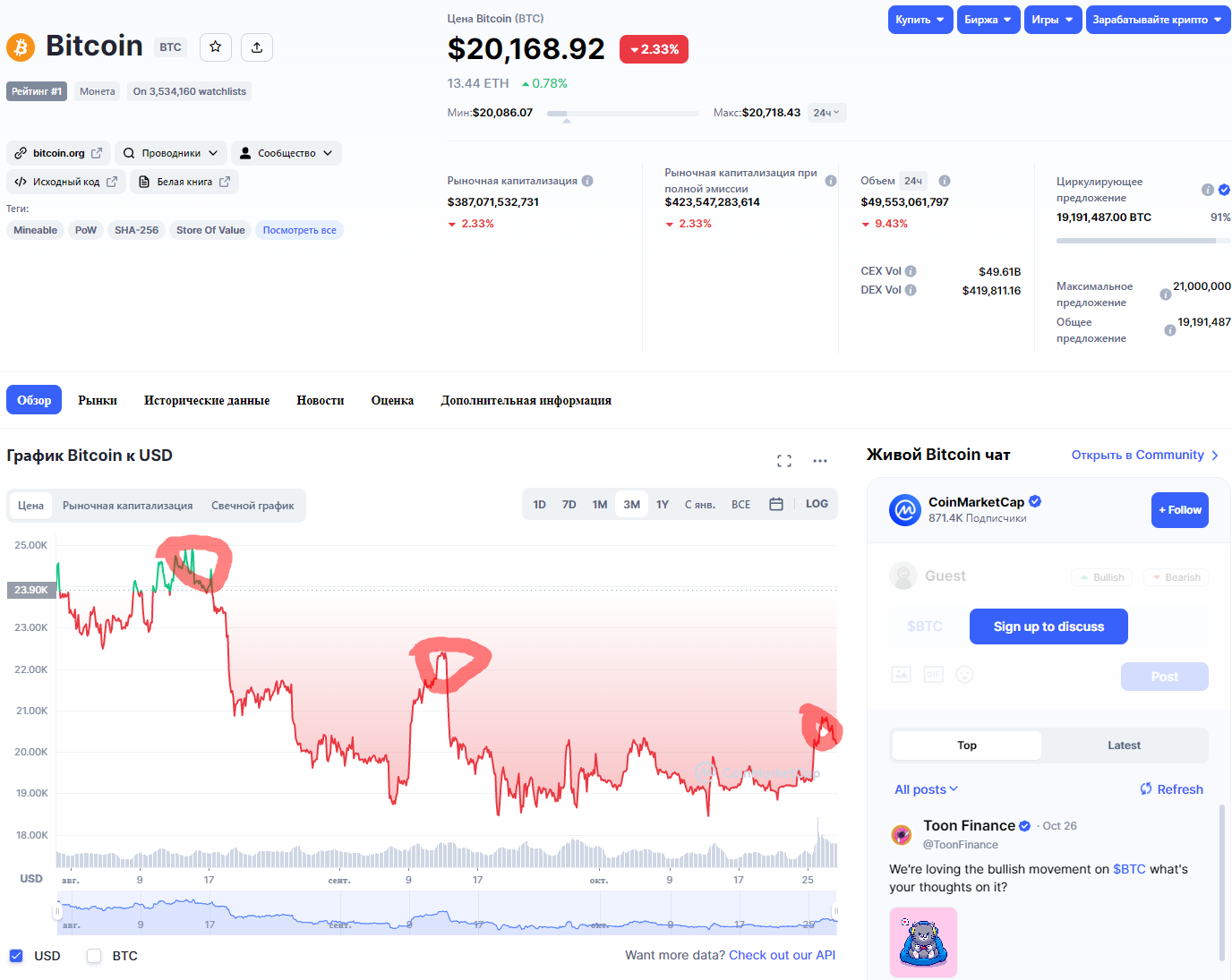The height and width of the screenshot is (980, 1232).
Task: Switch to the Рынки tab
Action: pyautogui.click(x=98, y=400)
